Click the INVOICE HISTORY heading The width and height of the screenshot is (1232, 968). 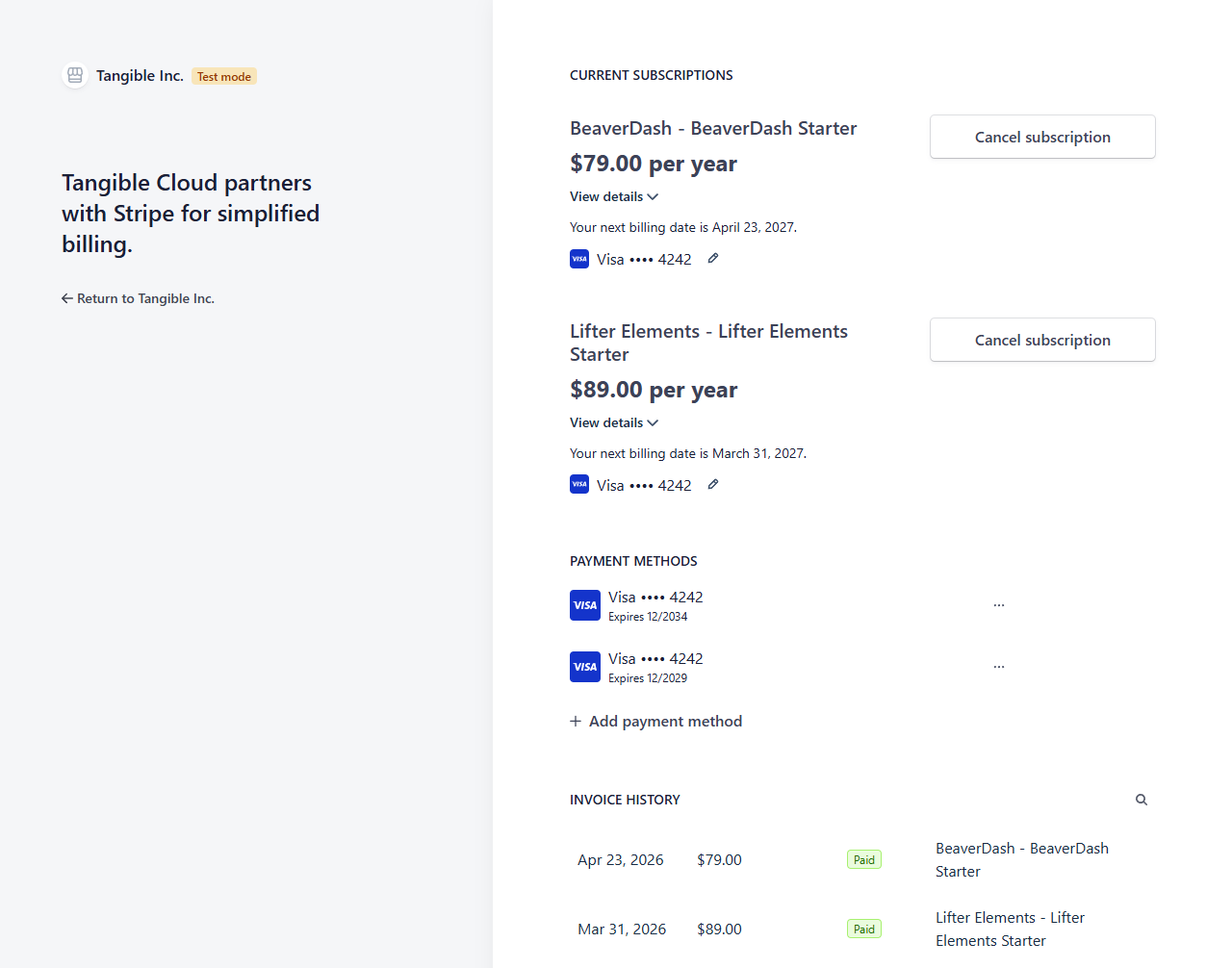(625, 800)
